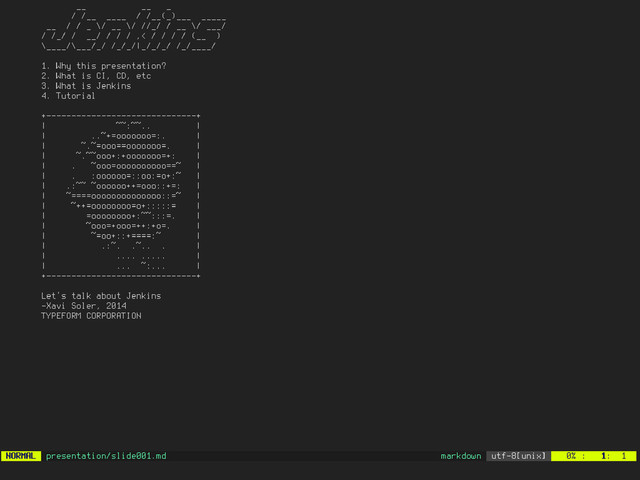Click the 'TYPEFORM CORPORATION' line
This screenshot has height=480, width=640.
(x=91, y=316)
